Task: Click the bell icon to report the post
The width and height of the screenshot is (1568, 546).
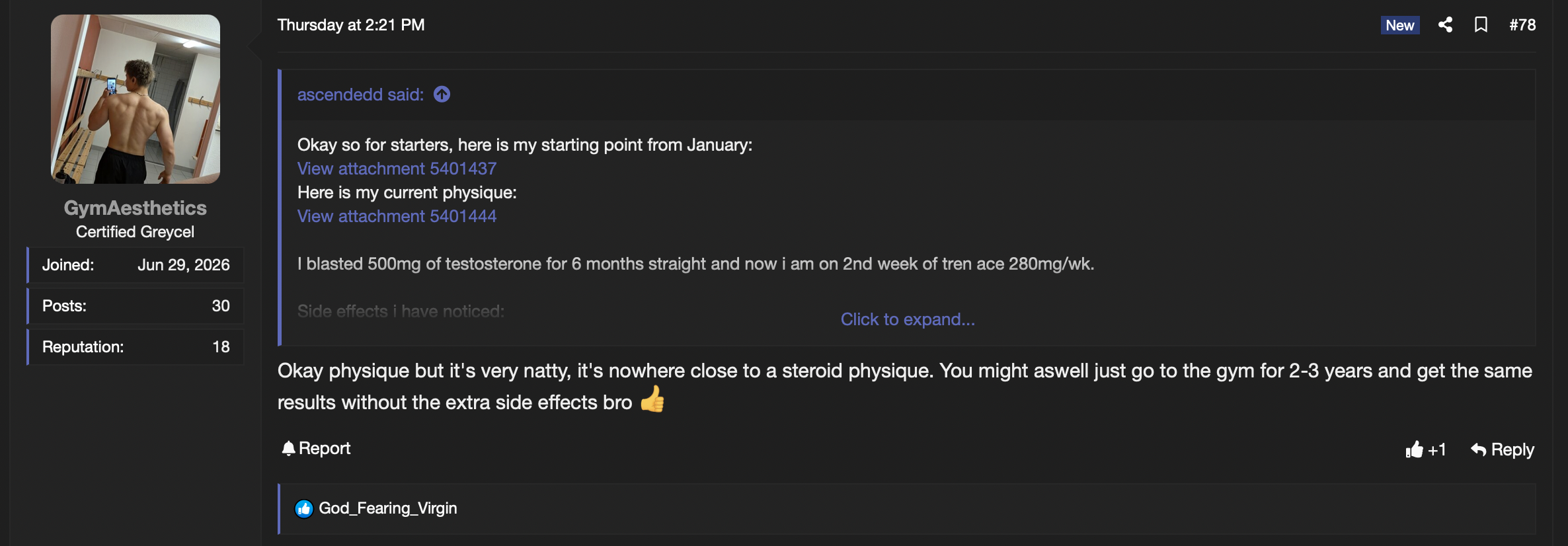Action: pos(288,449)
